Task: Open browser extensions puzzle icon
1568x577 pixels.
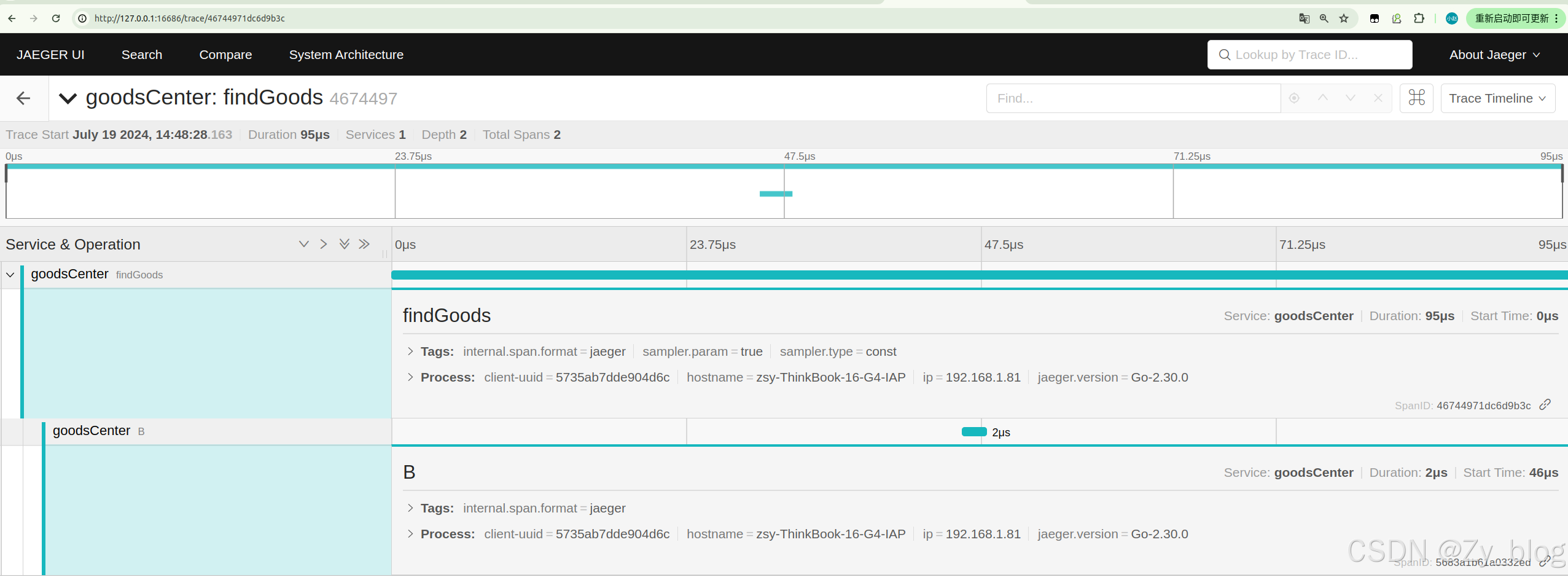Action: tap(1419, 18)
